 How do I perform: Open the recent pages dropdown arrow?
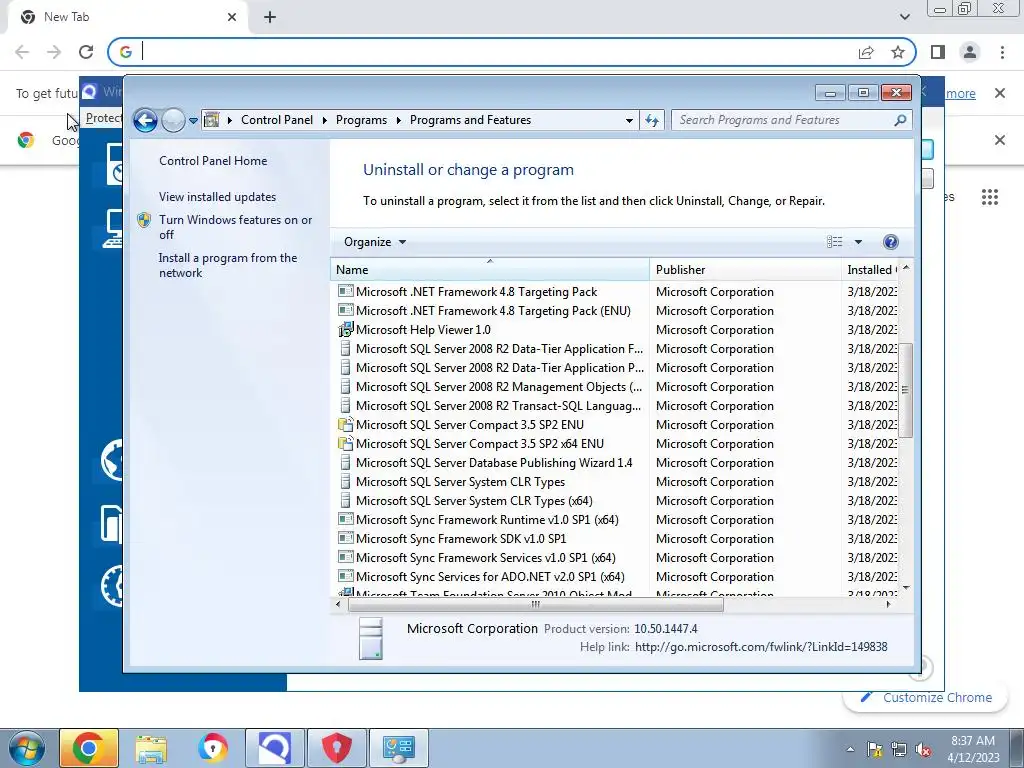pyautogui.click(x=193, y=121)
